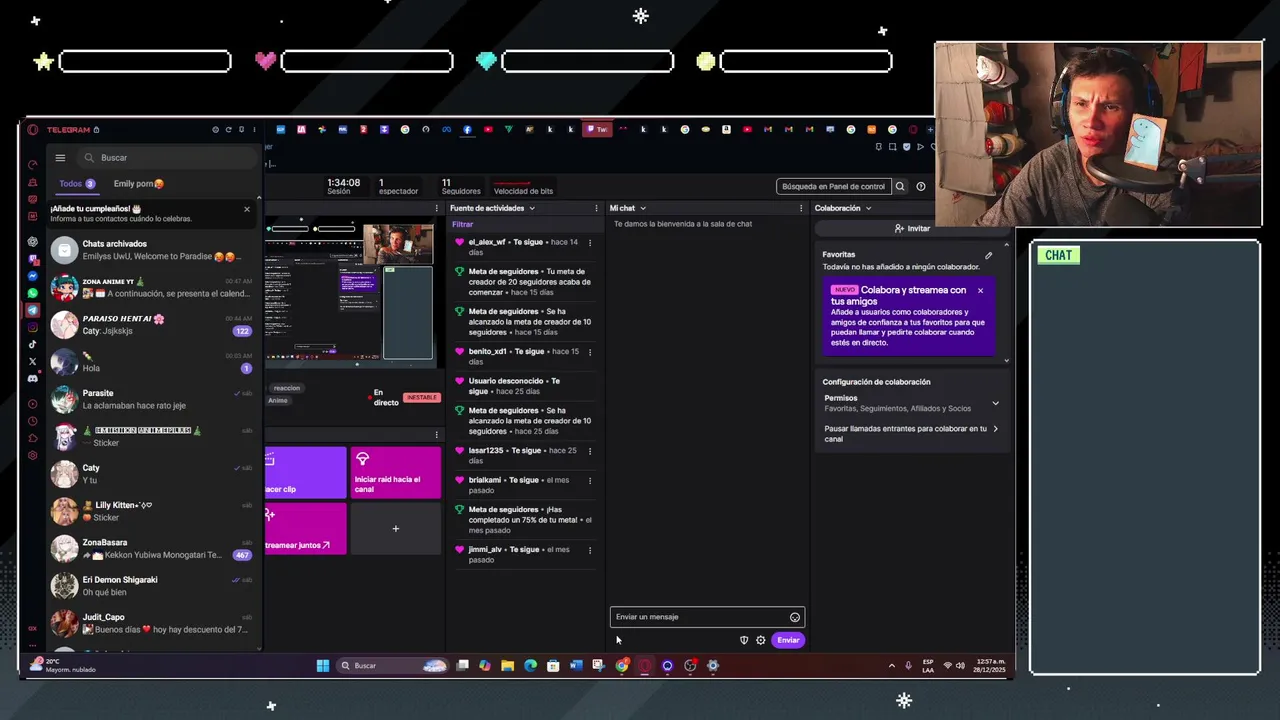Screen dimensions: 1280x720
Task: Open Discord in the Opera sidebar
Action: click(33, 378)
